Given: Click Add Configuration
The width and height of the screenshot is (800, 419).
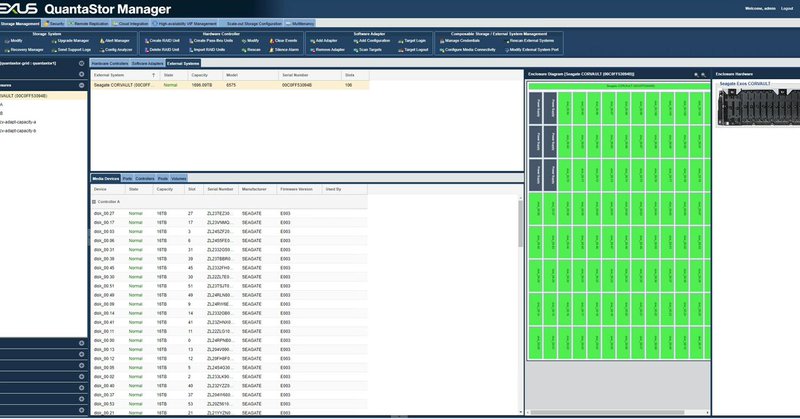Looking at the screenshot, I should (371, 41).
